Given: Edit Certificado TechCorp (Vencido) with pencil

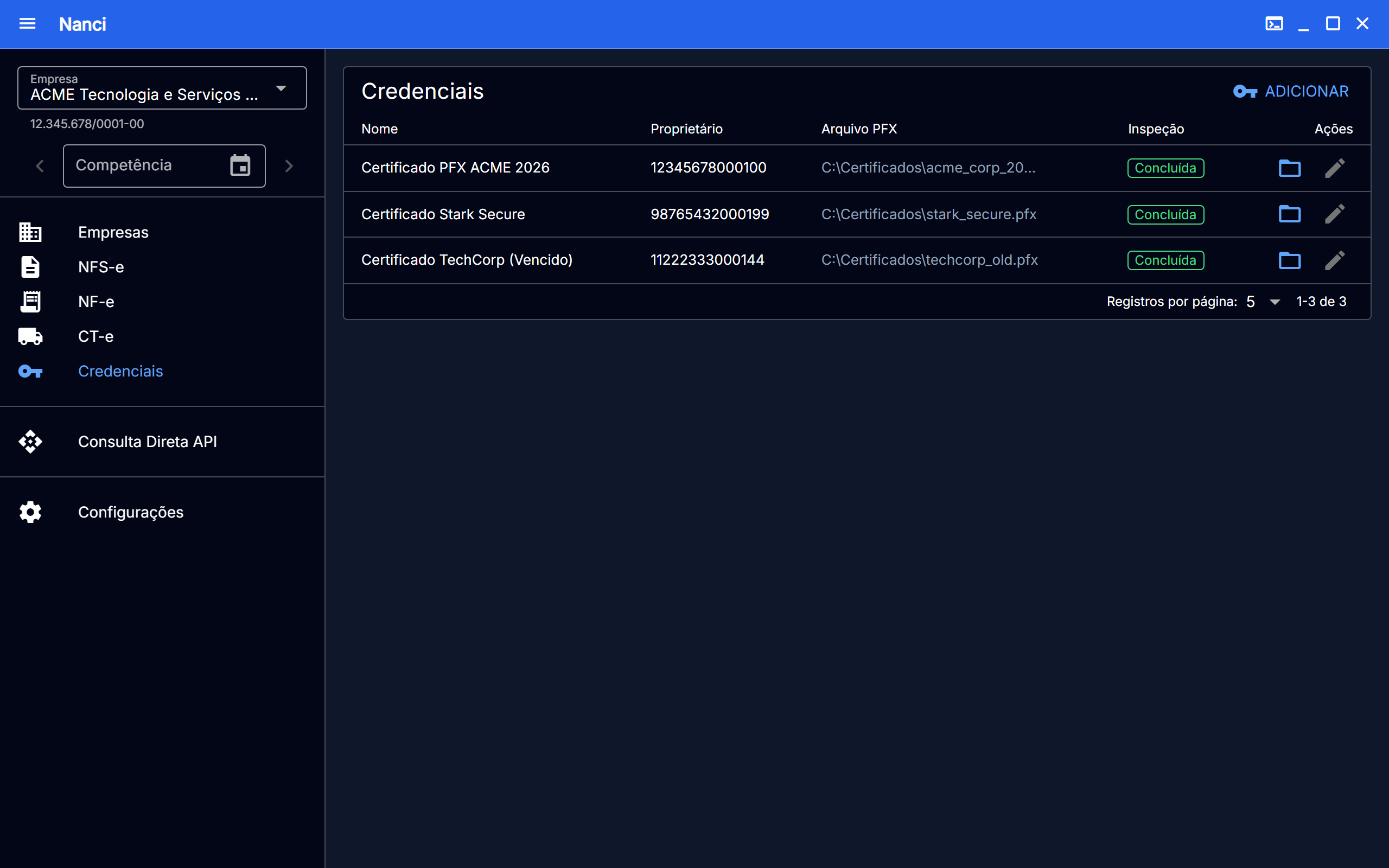Looking at the screenshot, I should pos(1335,260).
